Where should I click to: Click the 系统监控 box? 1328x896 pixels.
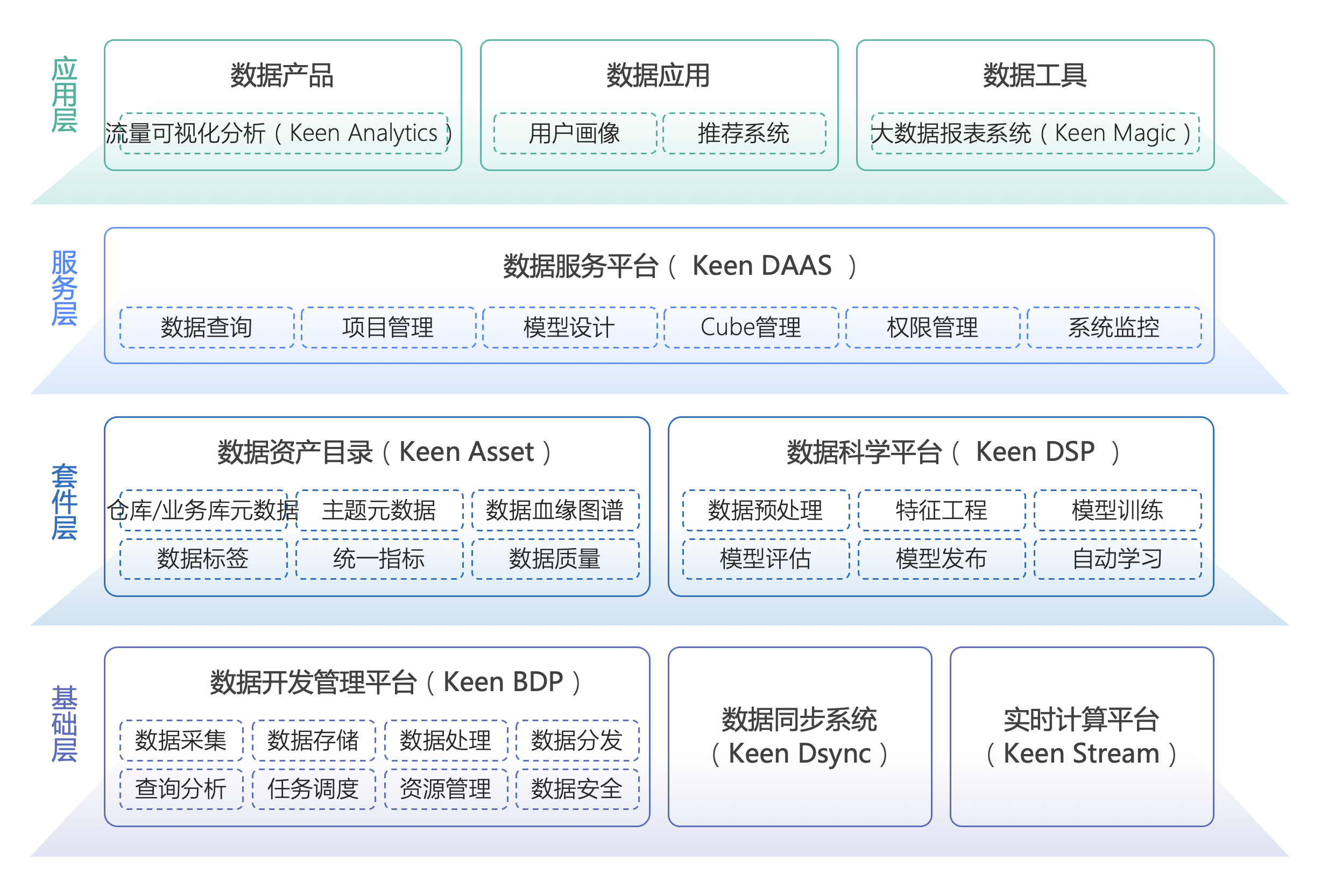coord(1114,327)
